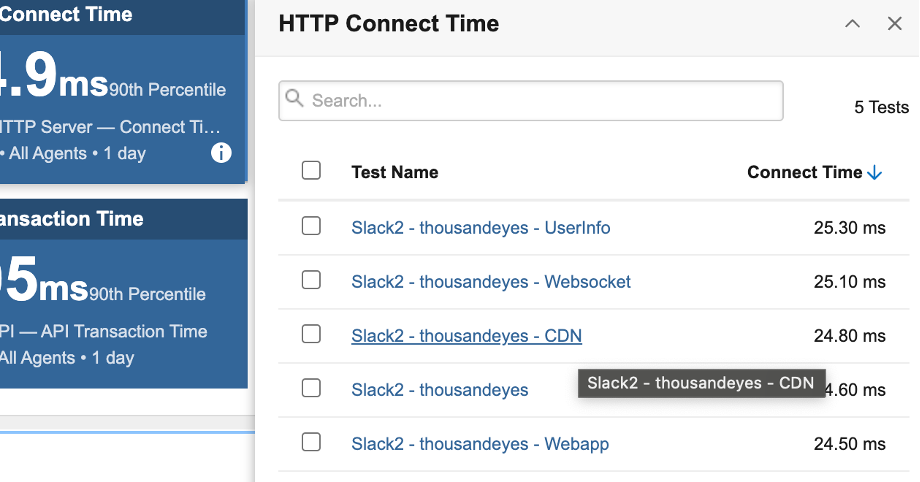Check the plain Slack2 - thousandeyes checkbox
This screenshot has width=920, height=482.
pyautogui.click(x=311, y=388)
